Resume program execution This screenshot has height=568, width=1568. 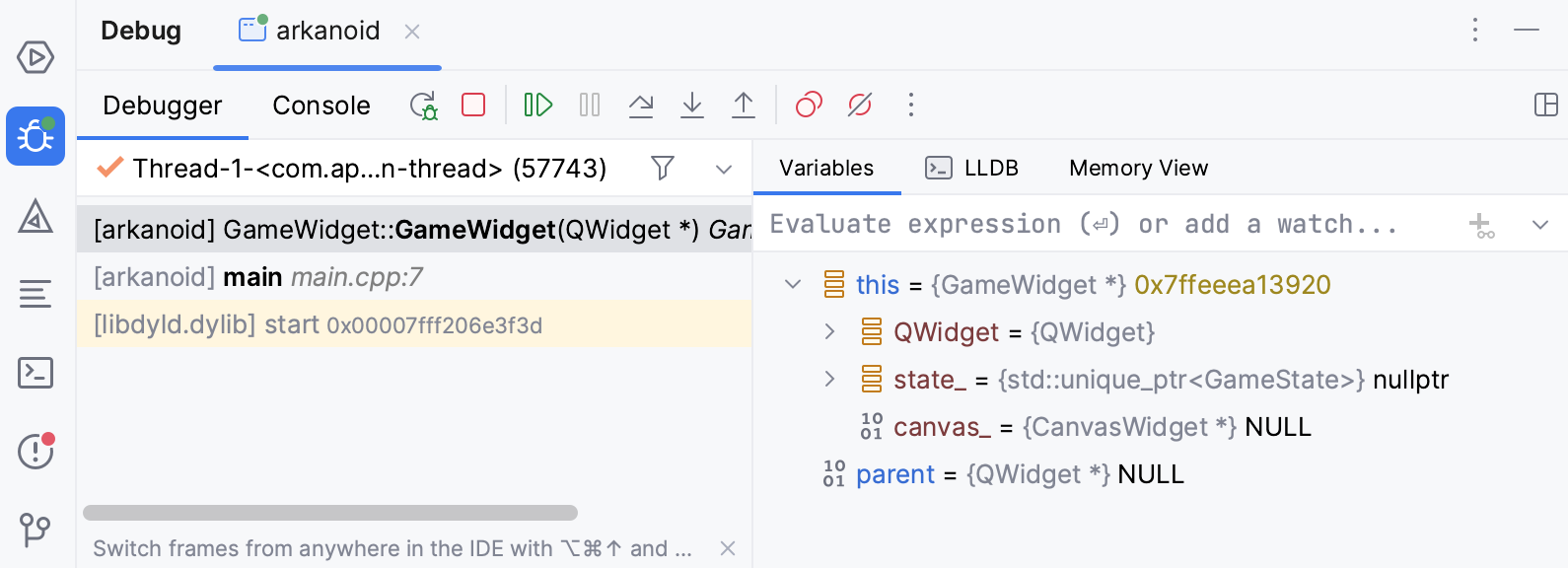point(536,105)
